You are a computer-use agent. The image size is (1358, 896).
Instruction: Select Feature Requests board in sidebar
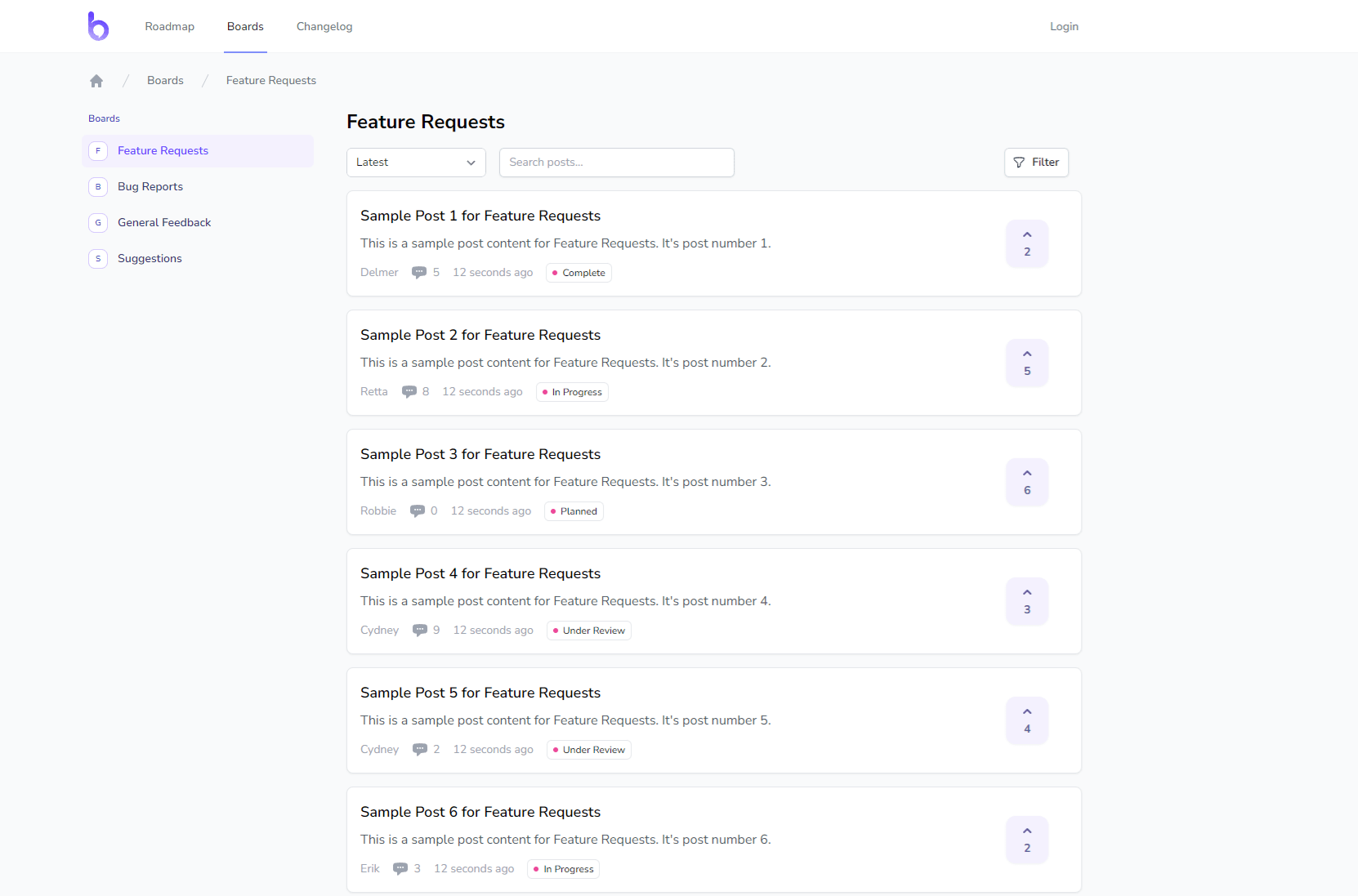pos(163,151)
